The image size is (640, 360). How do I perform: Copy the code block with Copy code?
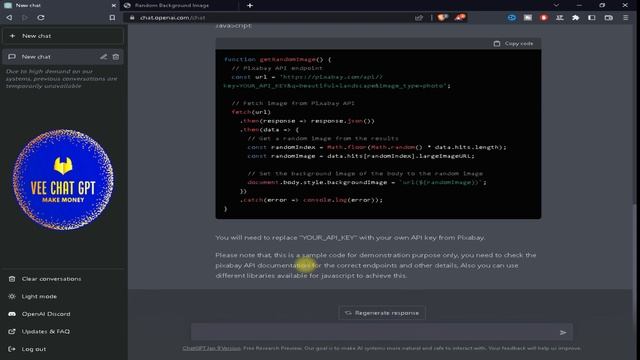coord(513,43)
